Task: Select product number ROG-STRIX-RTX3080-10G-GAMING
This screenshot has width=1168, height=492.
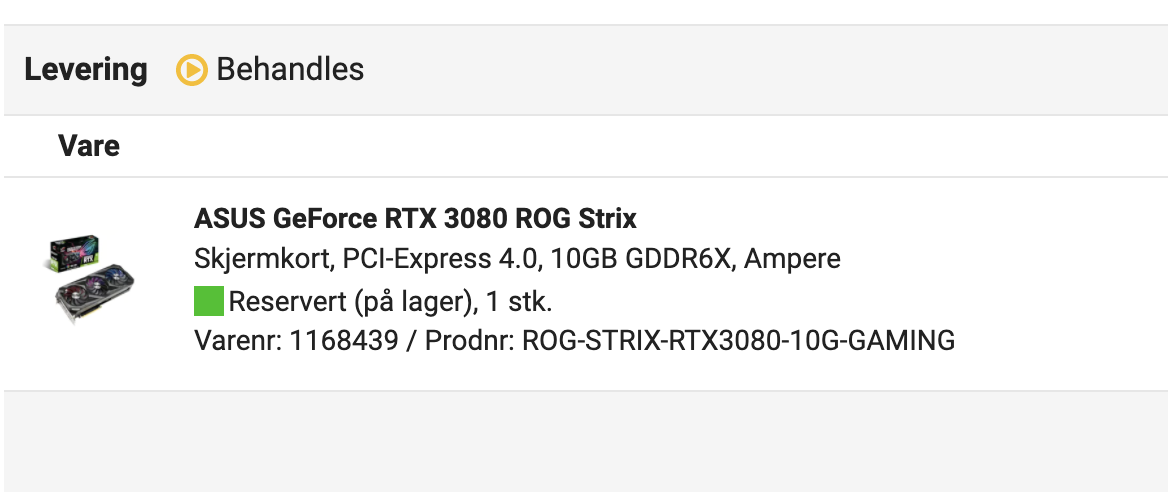Action: [738, 341]
